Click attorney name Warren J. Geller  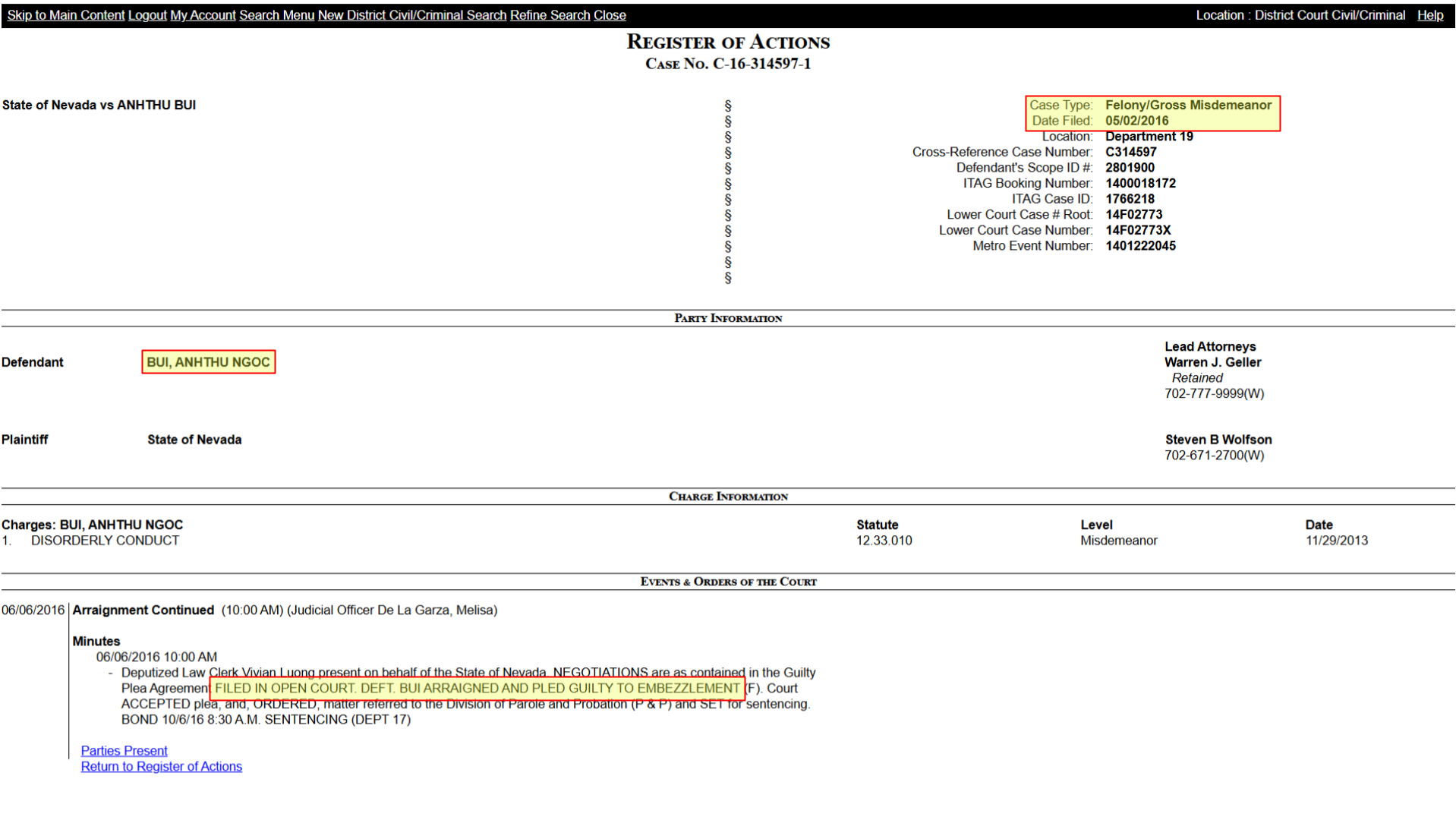click(1212, 362)
